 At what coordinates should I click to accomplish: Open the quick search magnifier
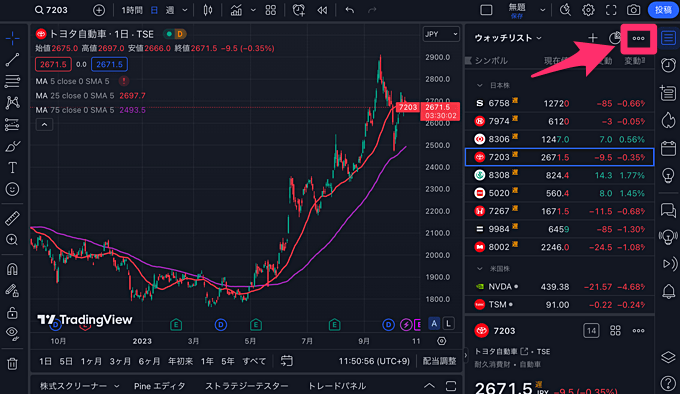[565, 10]
